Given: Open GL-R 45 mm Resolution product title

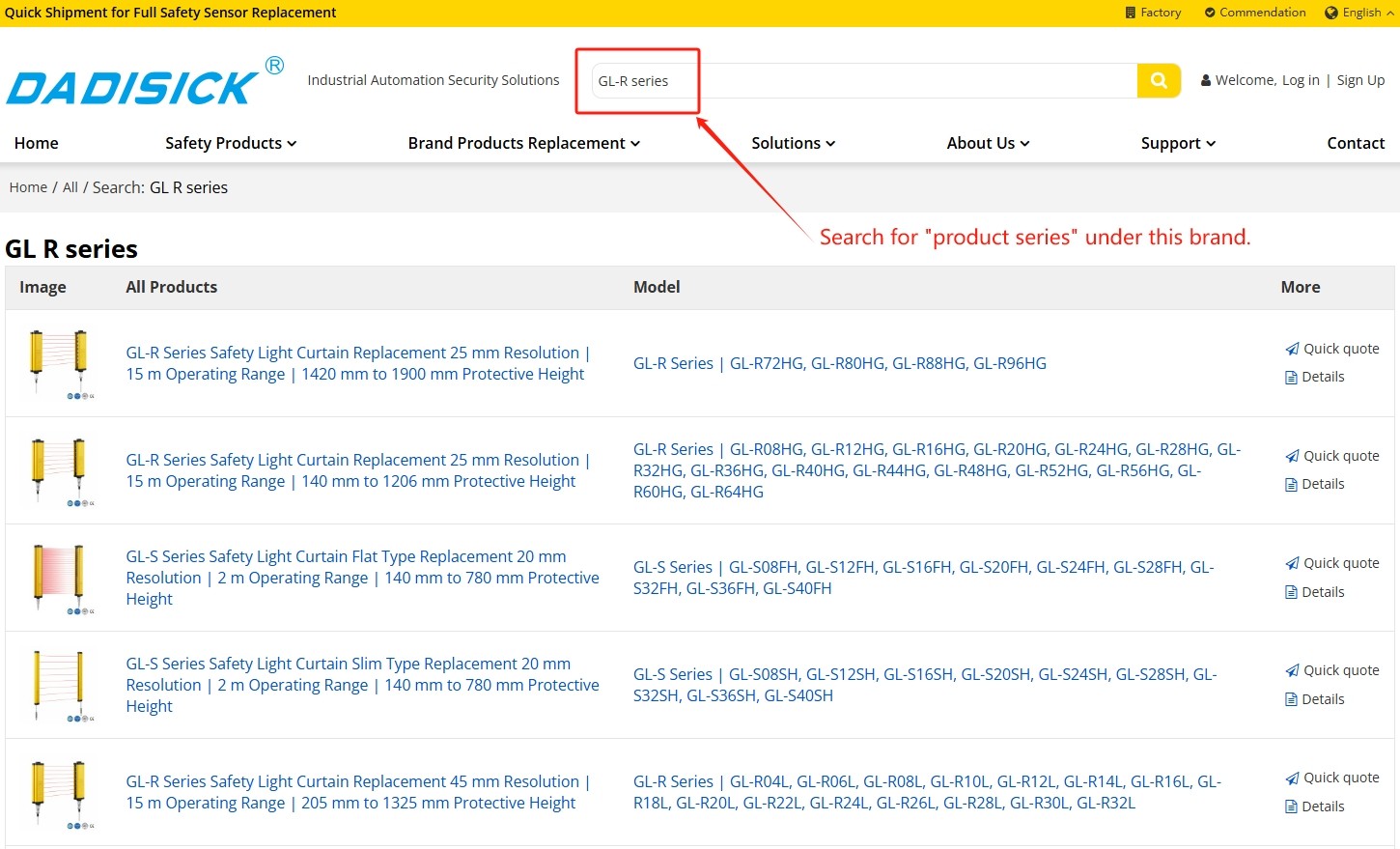Looking at the screenshot, I should [357, 792].
